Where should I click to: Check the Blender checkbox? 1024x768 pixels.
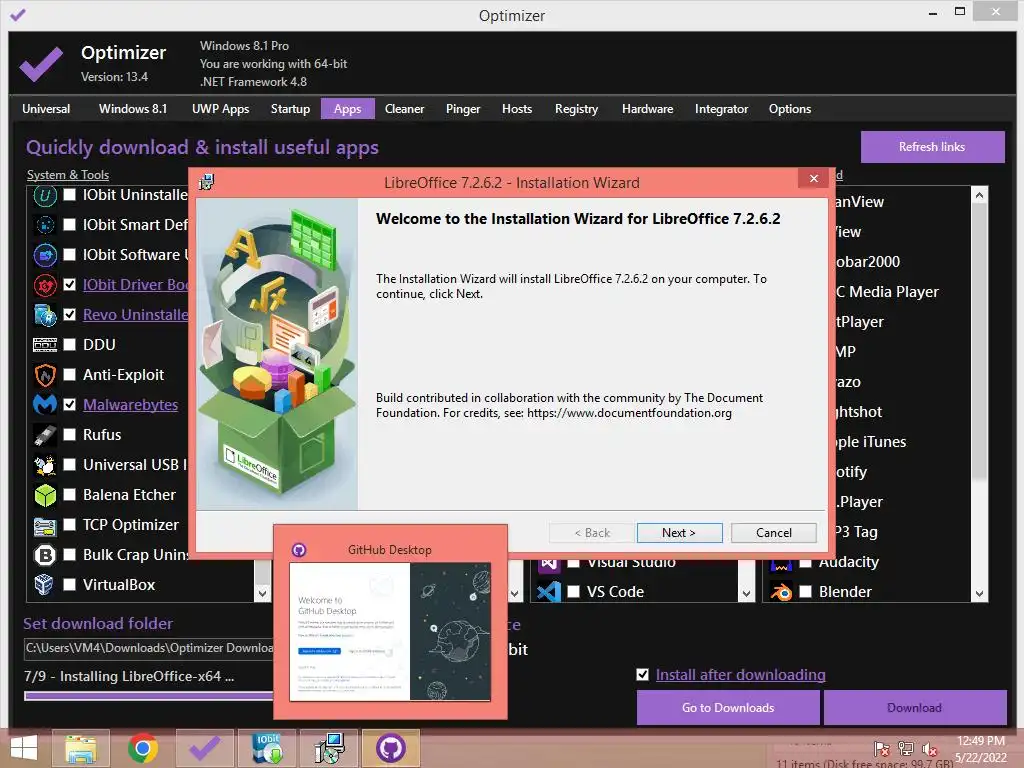[x=805, y=592]
